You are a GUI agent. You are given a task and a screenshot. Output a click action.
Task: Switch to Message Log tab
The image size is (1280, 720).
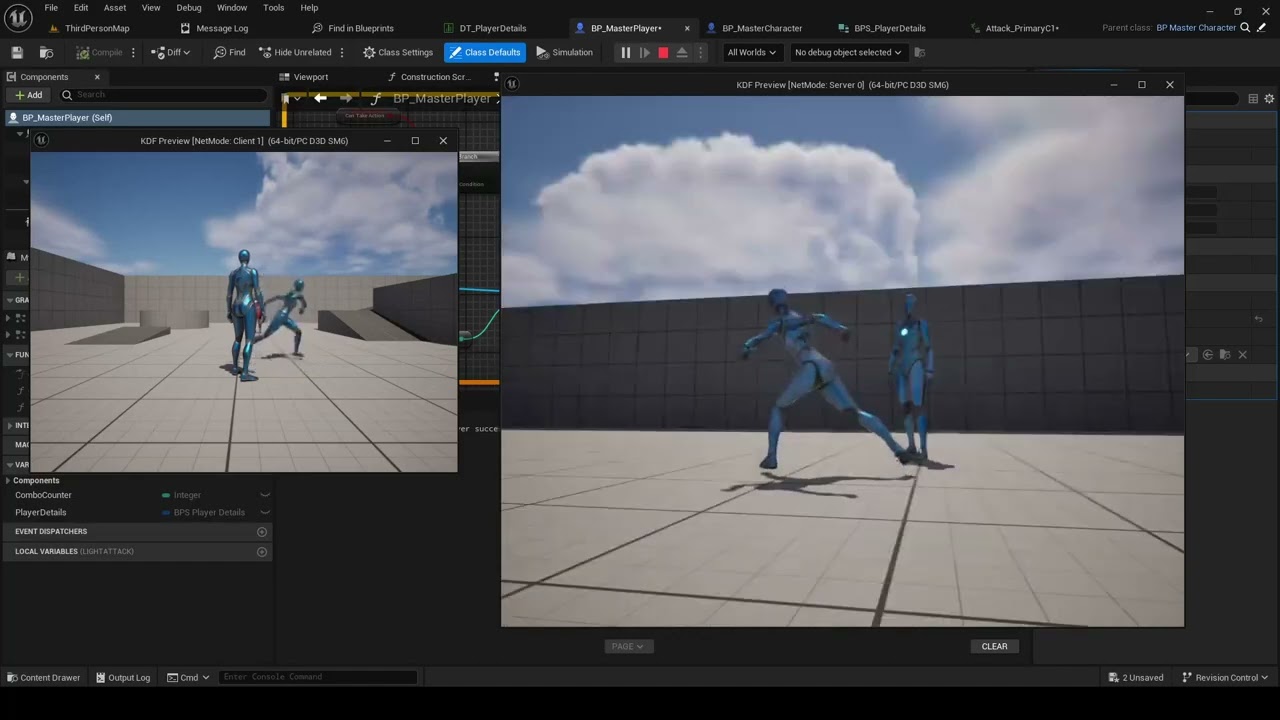(222, 28)
